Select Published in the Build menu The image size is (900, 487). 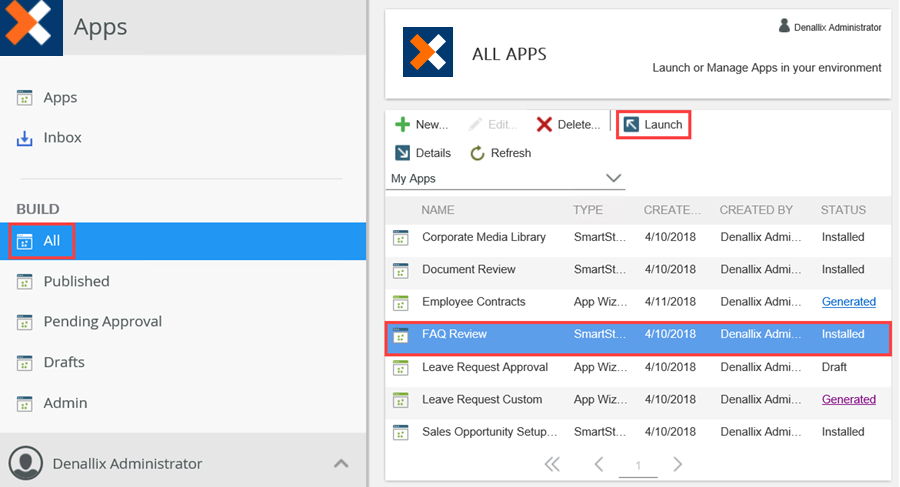coord(76,282)
